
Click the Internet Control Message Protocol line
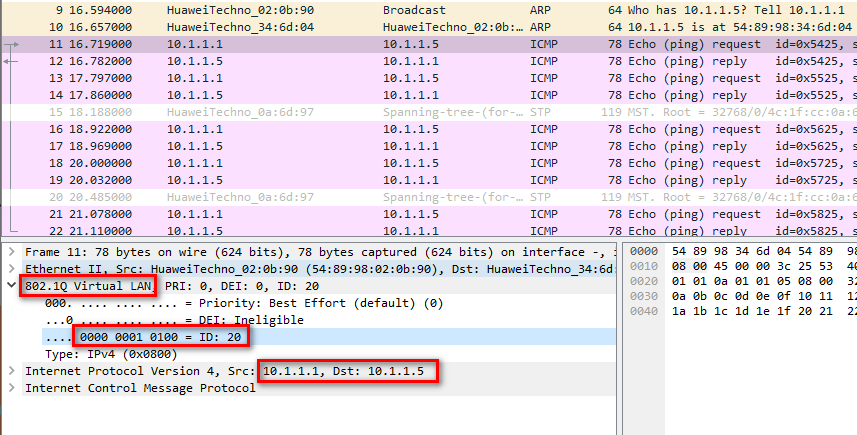(x=320, y=387)
